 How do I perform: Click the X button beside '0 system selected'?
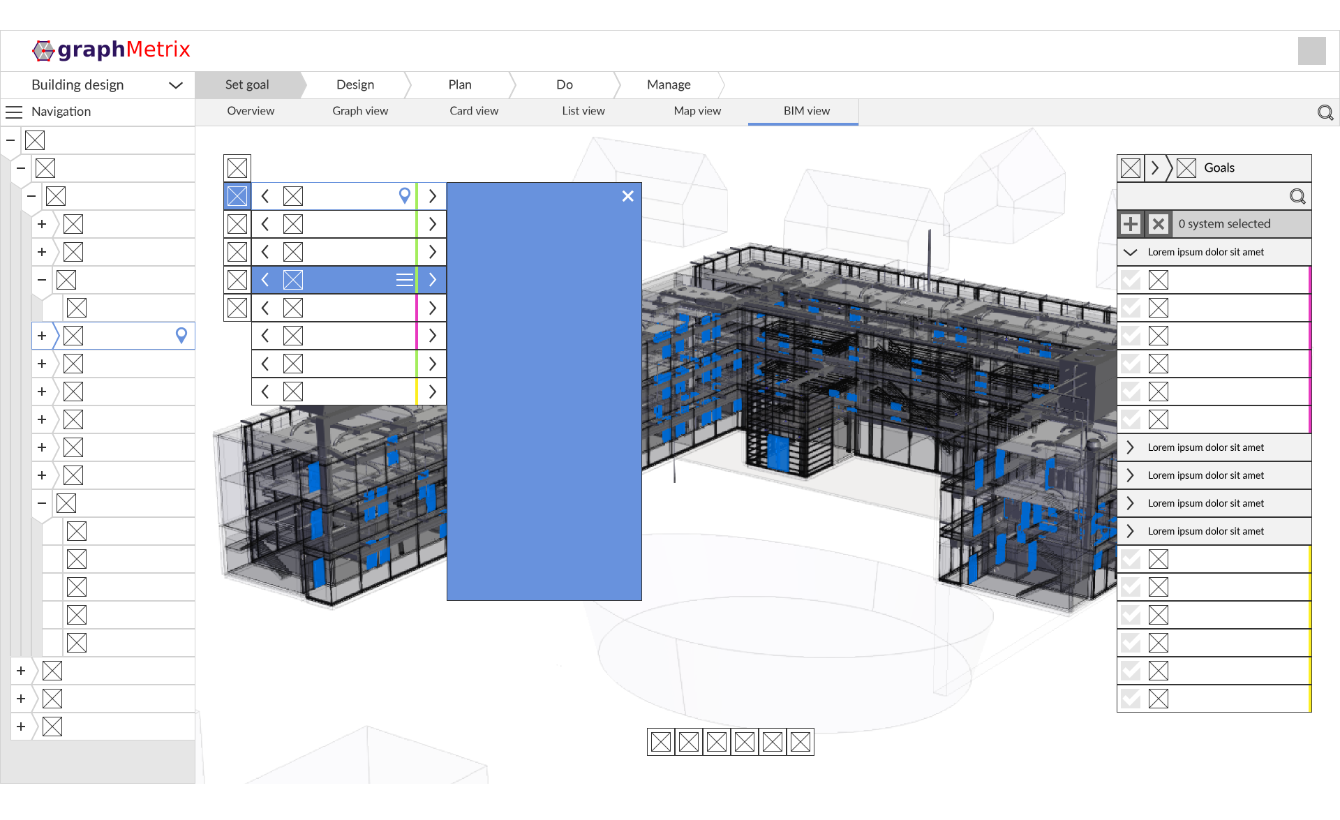coord(1158,224)
